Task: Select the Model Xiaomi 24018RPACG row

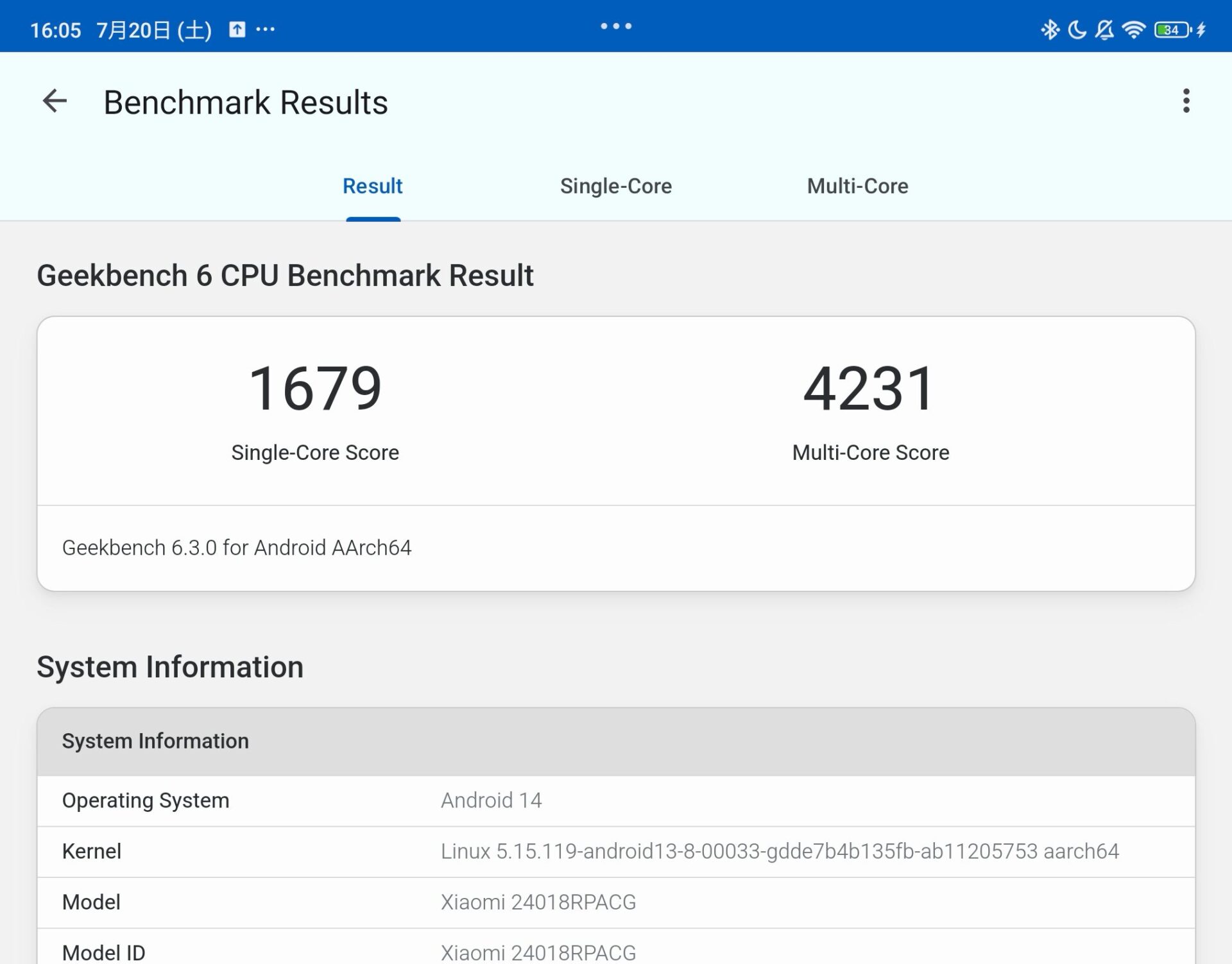Action: point(615,902)
